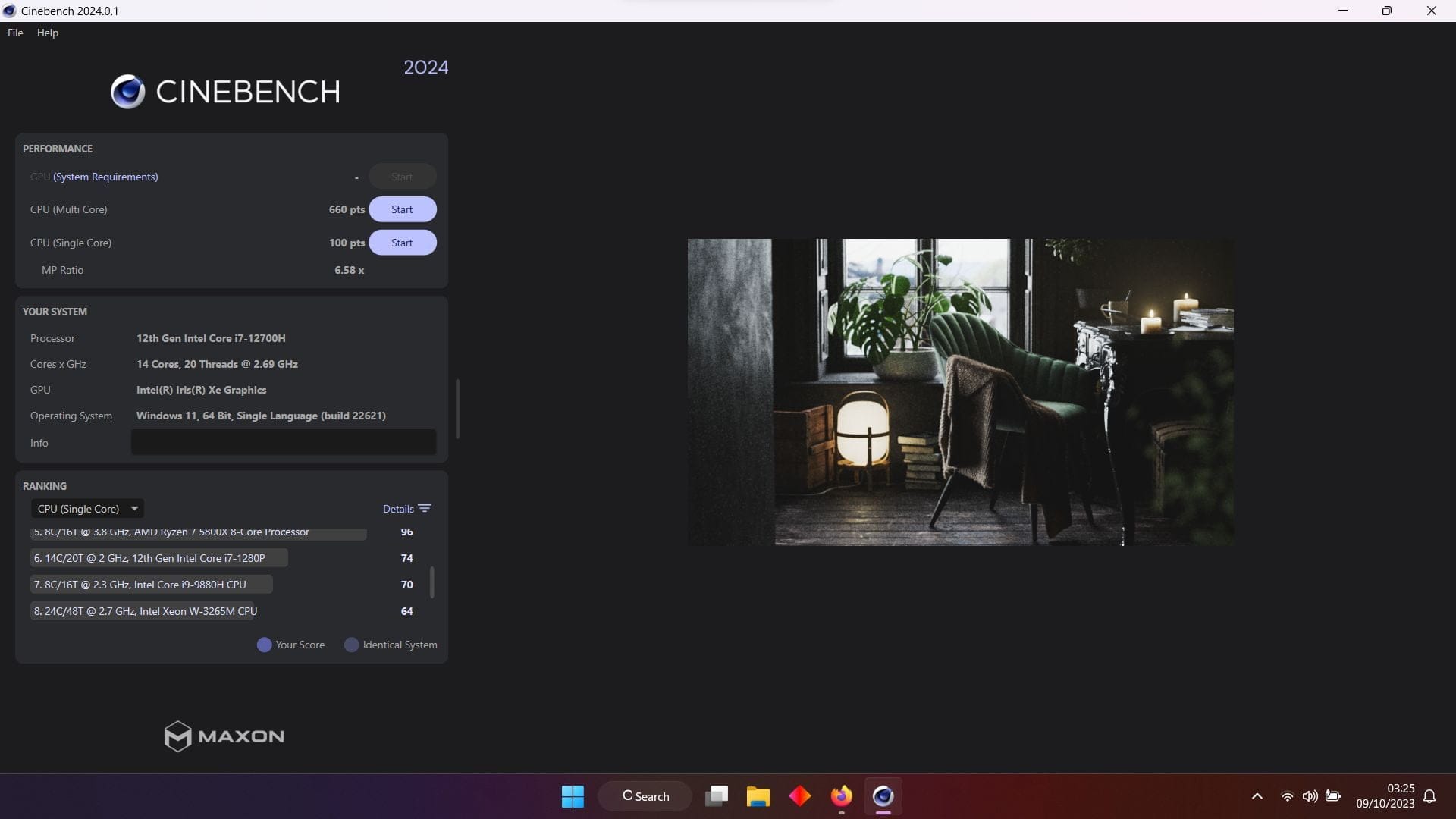Click the Your Score legend color dot
This screenshot has width=1456, height=819.
264,645
